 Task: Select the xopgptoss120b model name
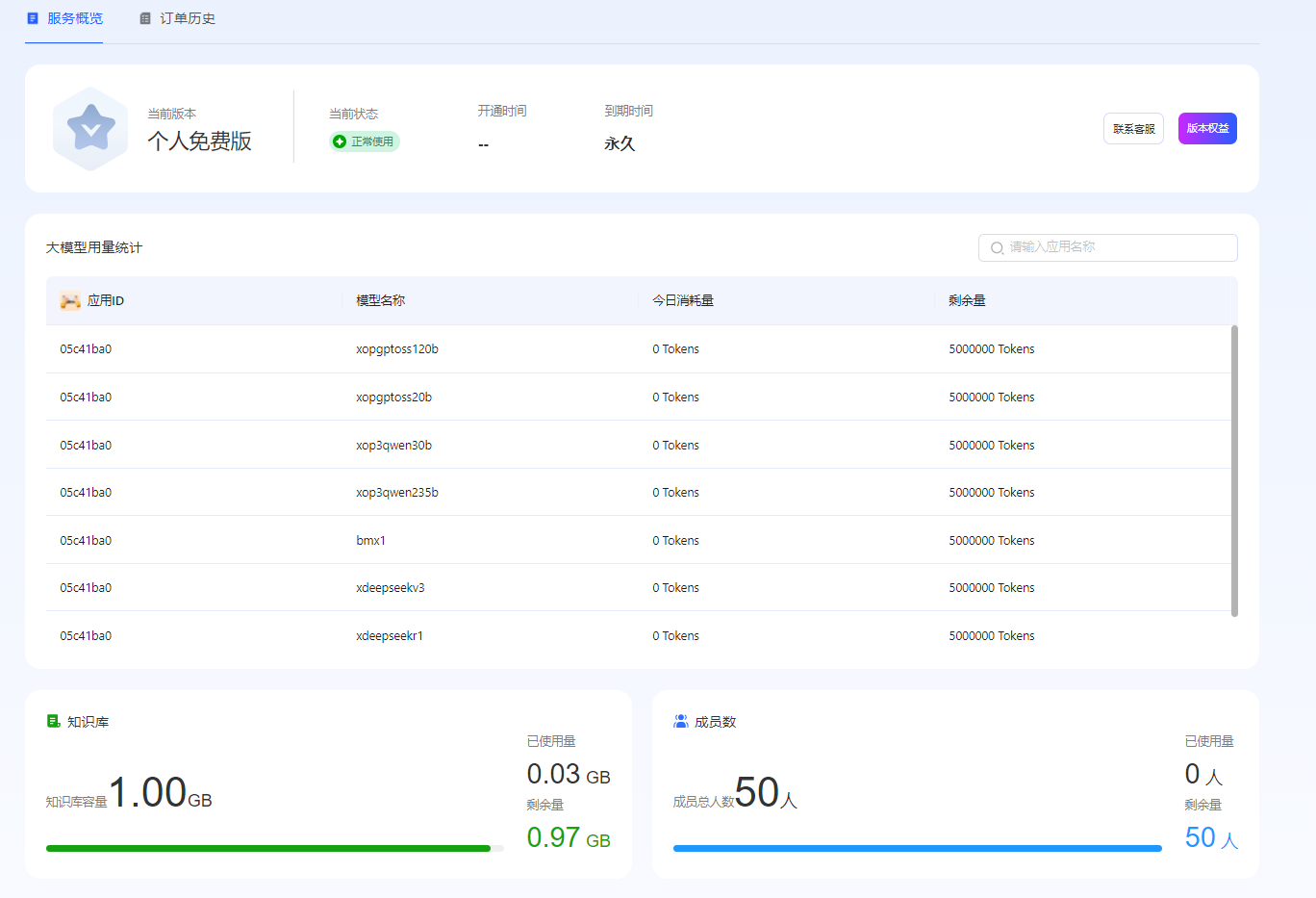[x=397, y=349]
